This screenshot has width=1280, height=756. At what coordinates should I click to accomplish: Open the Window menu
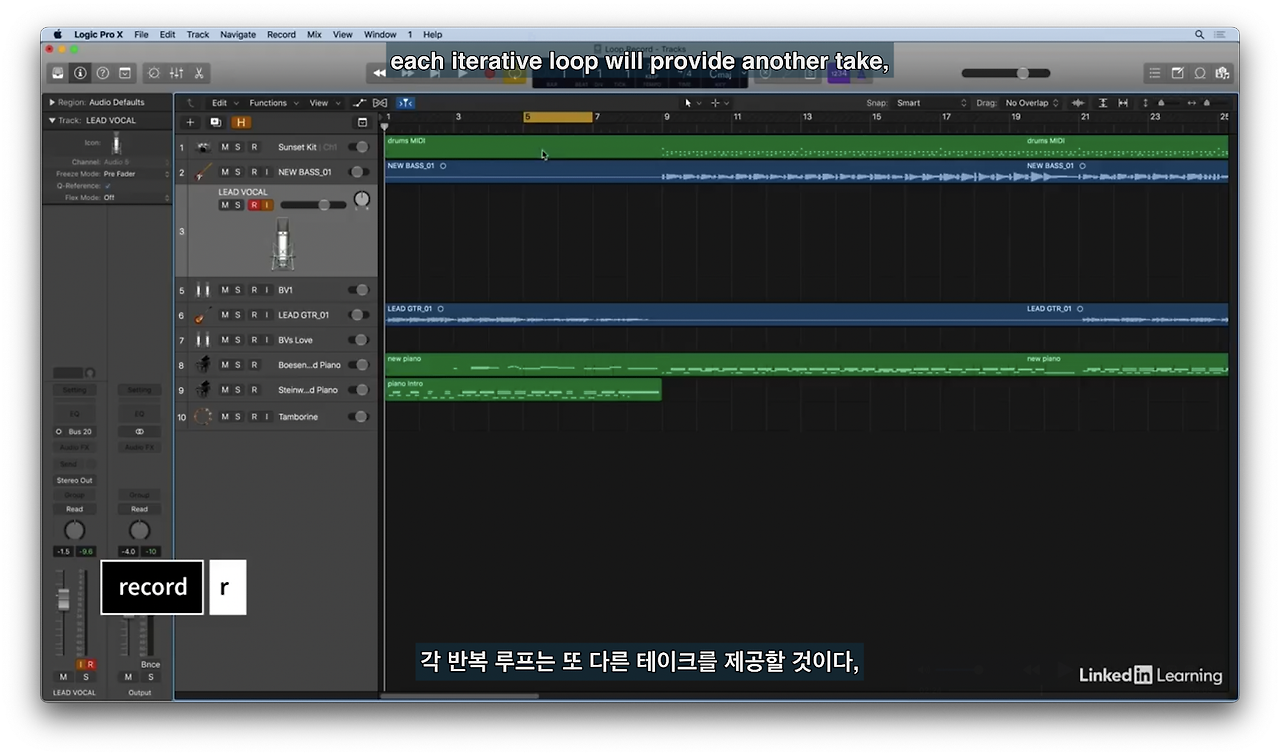tap(380, 34)
